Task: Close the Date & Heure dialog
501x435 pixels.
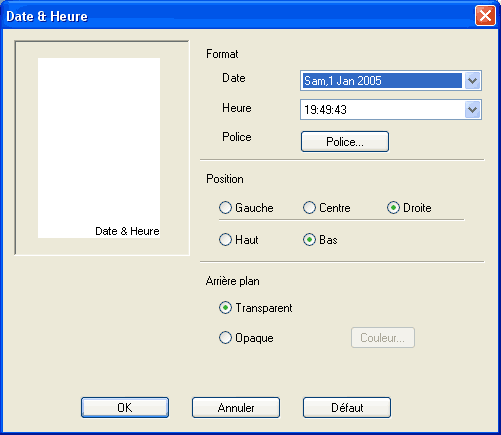Action: [x=485, y=15]
